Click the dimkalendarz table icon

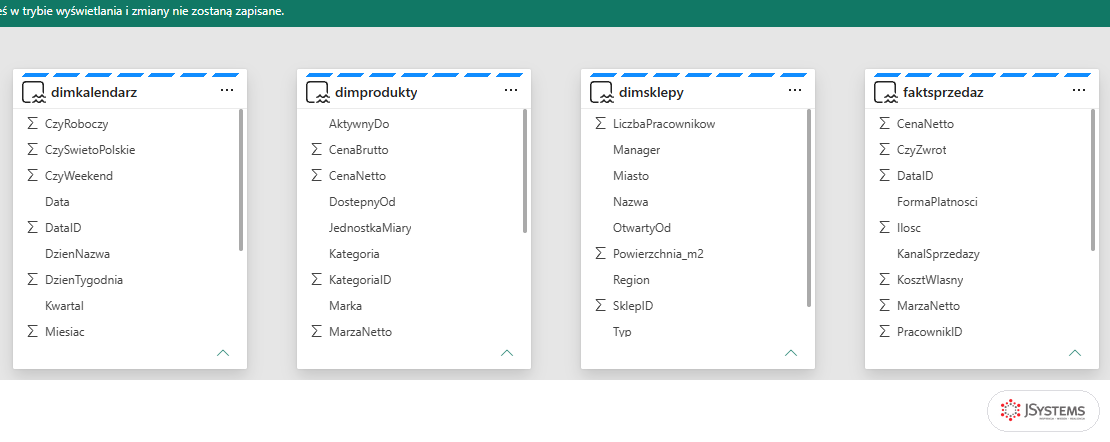pyautogui.click(x=33, y=93)
